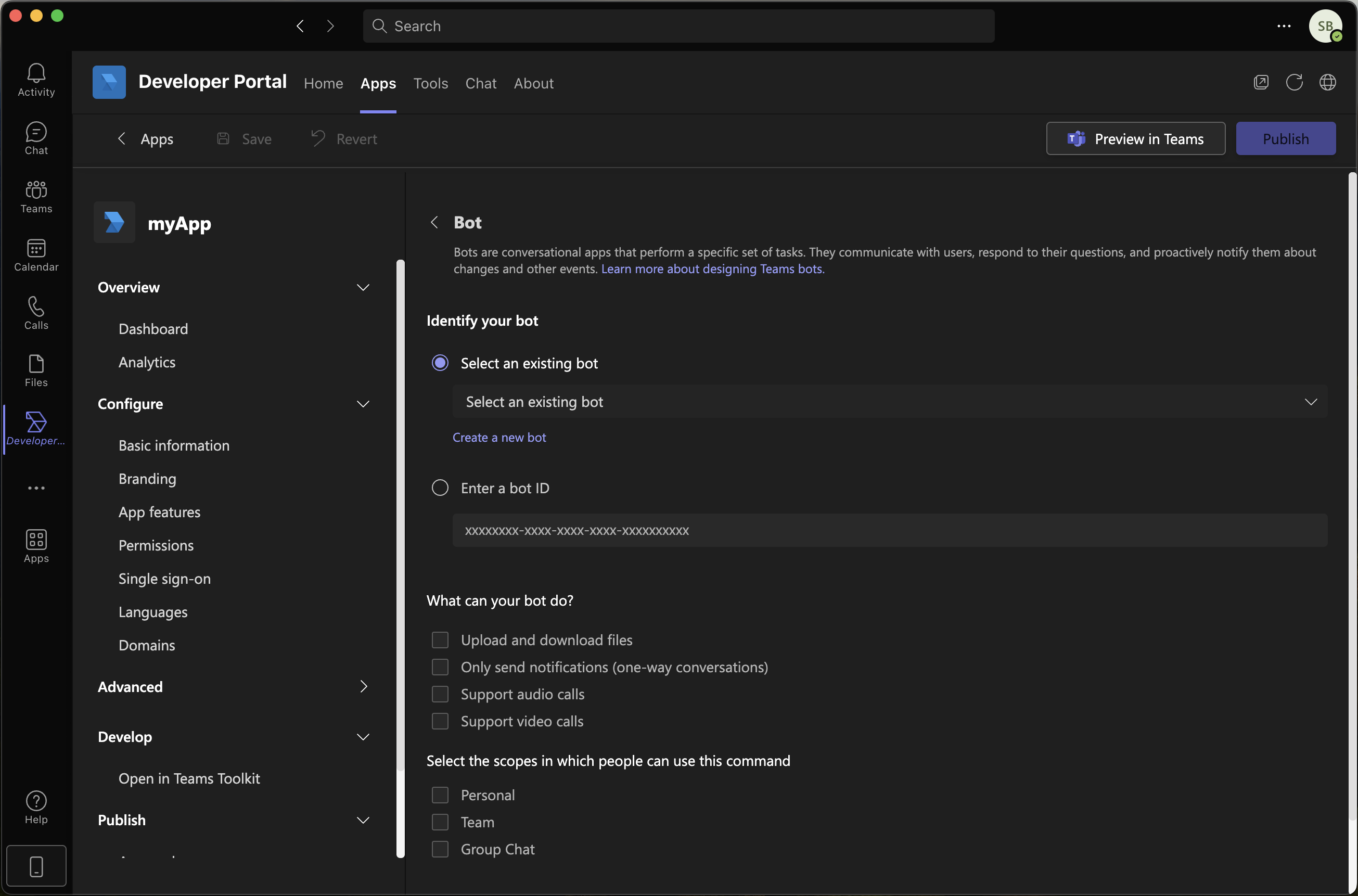This screenshot has width=1358, height=896.
Task: Tick the Team scope checkbox
Action: click(440, 822)
